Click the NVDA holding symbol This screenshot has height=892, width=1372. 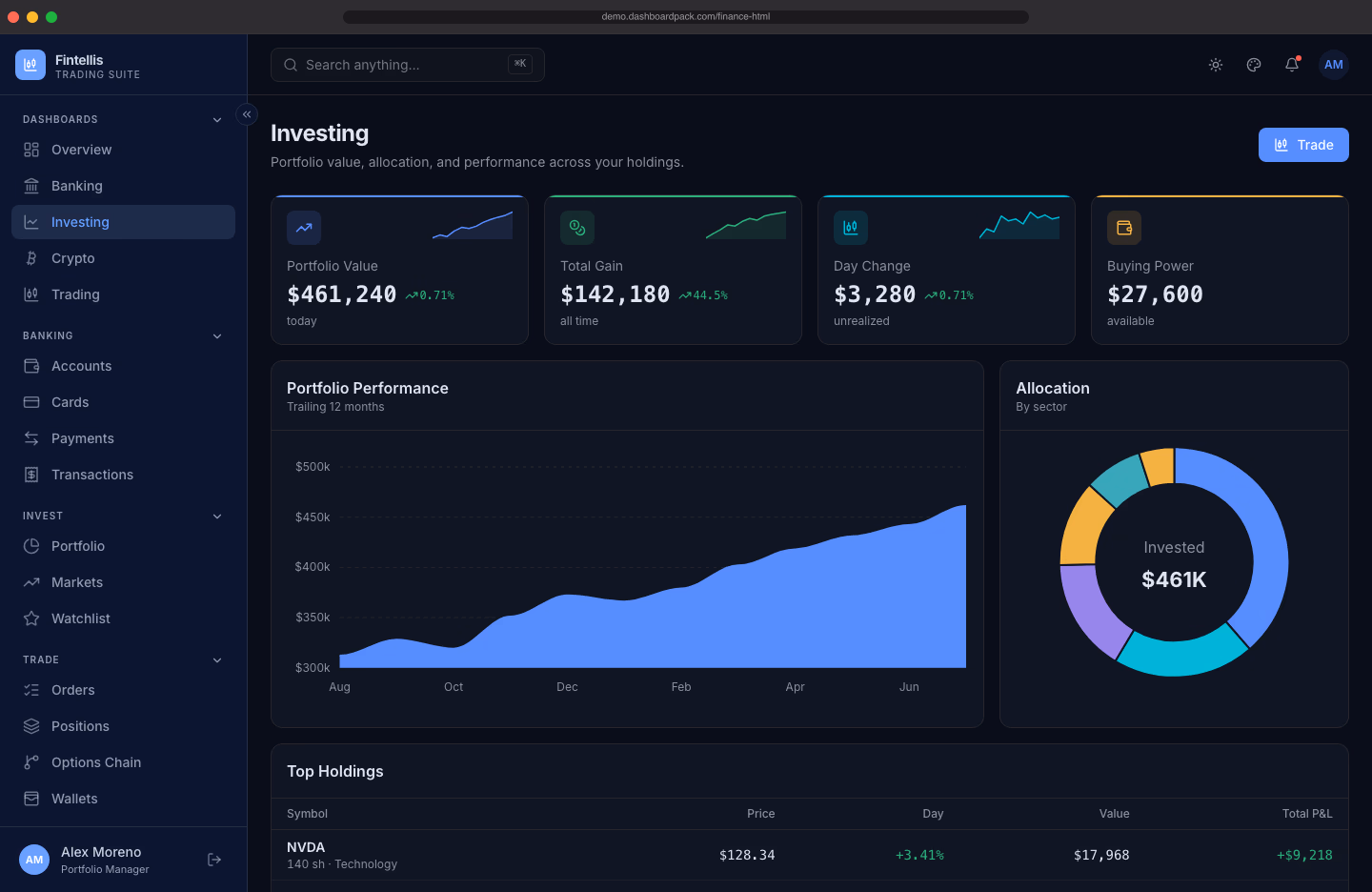306,847
